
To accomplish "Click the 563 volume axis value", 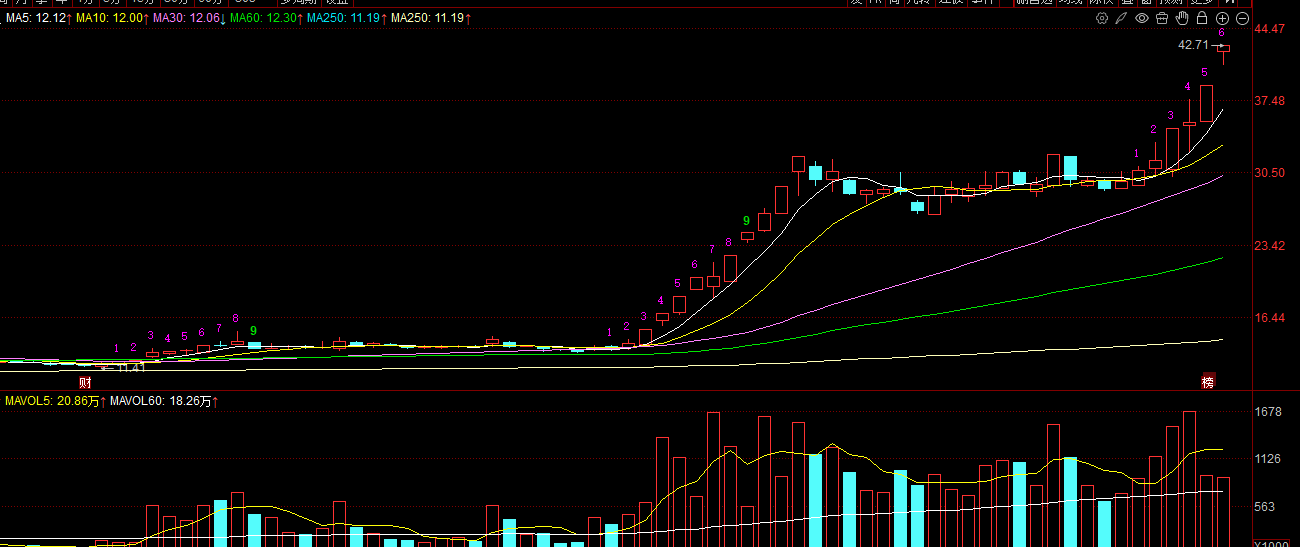I will (1265, 506).
